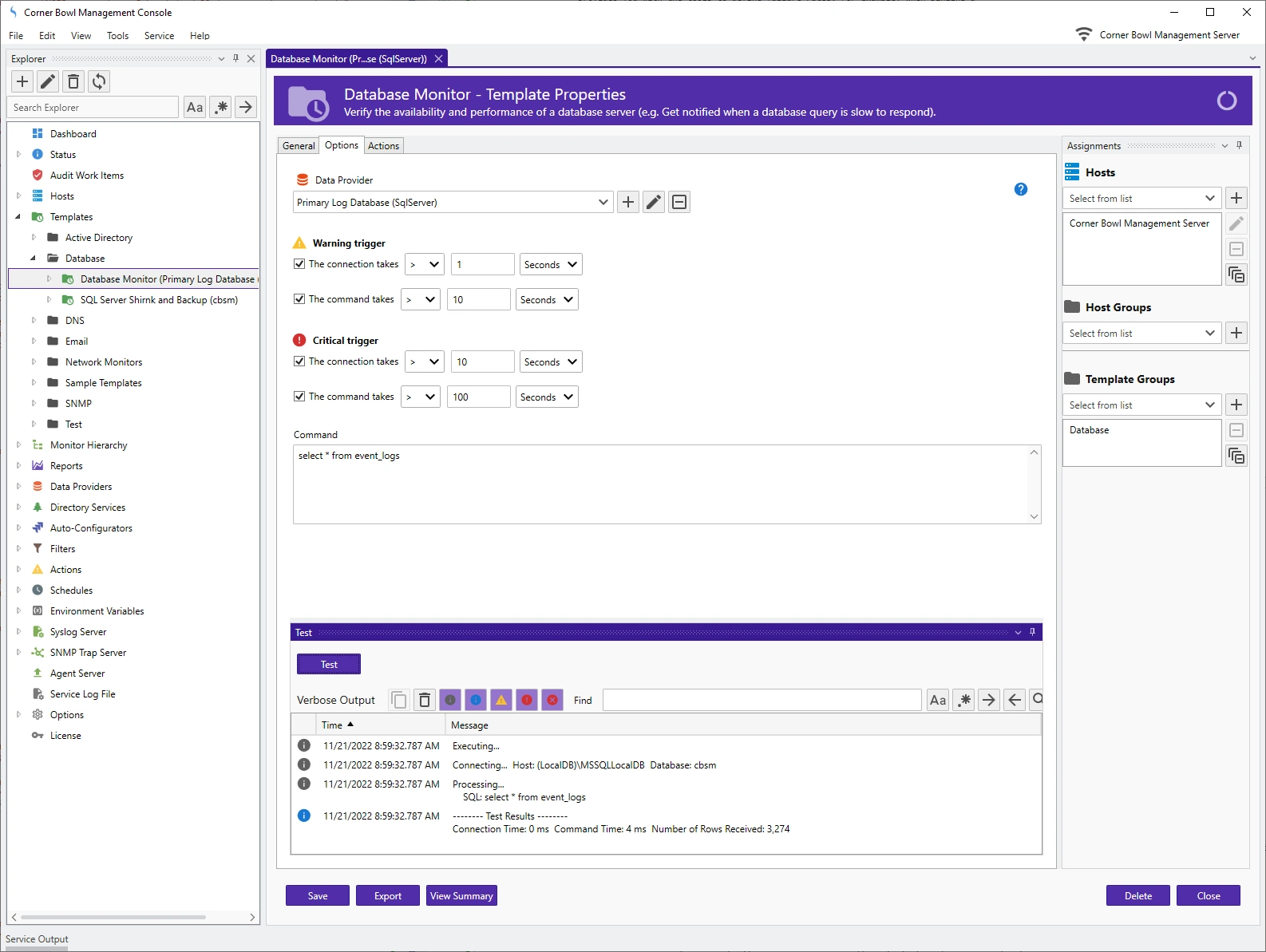Viewport: 1266px width, 952px height.
Task: Open the Data Provider dropdown list
Action: [x=603, y=203]
